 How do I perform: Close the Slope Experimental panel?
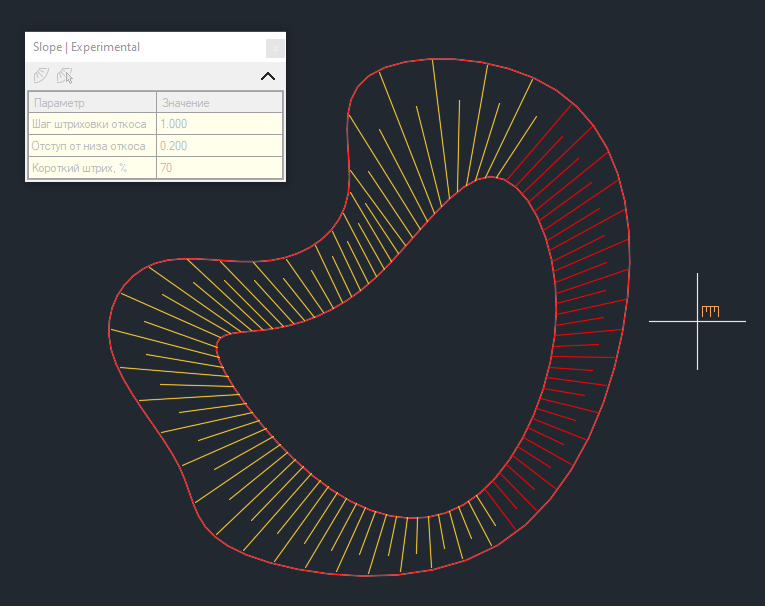pyautogui.click(x=274, y=48)
